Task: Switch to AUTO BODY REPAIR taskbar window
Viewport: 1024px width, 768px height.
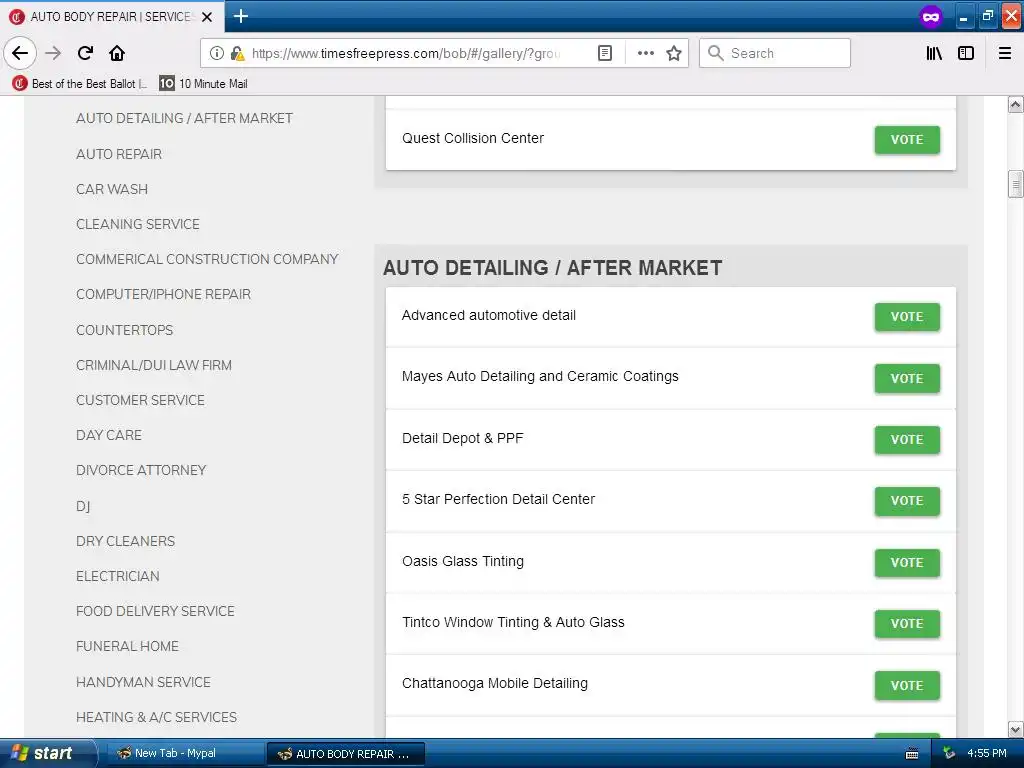Action: point(346,754)
